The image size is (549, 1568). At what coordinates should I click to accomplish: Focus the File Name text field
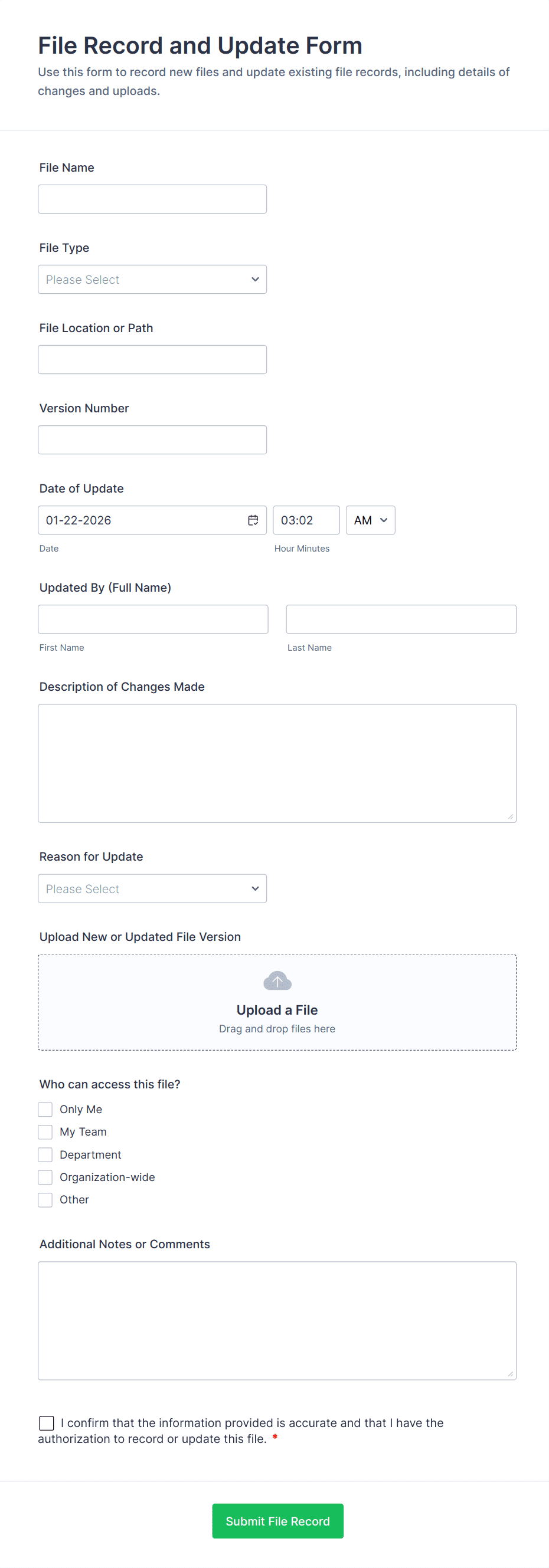coord(152,199)
